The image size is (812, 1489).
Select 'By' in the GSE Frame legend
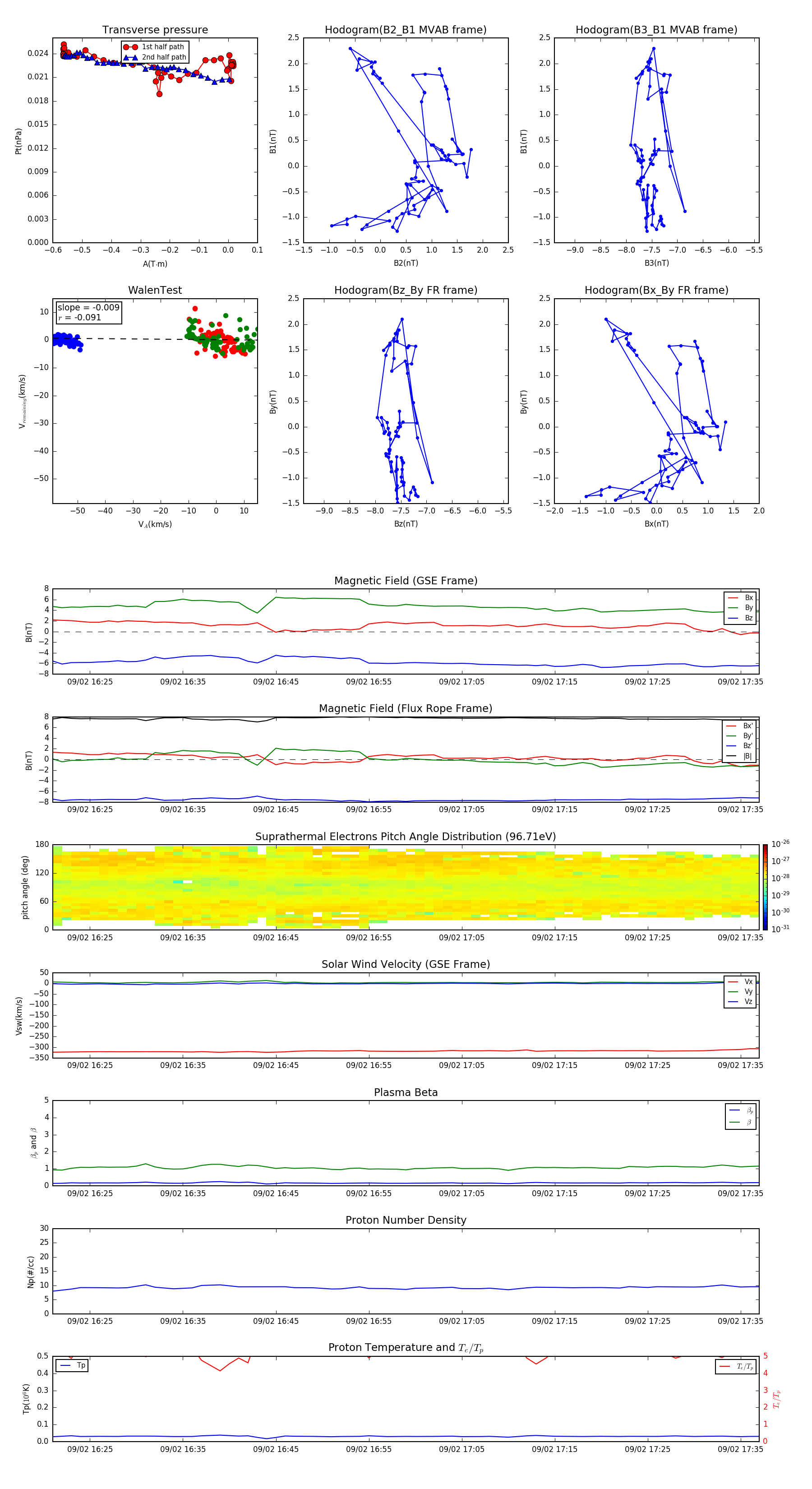click(x=741, y=607)
